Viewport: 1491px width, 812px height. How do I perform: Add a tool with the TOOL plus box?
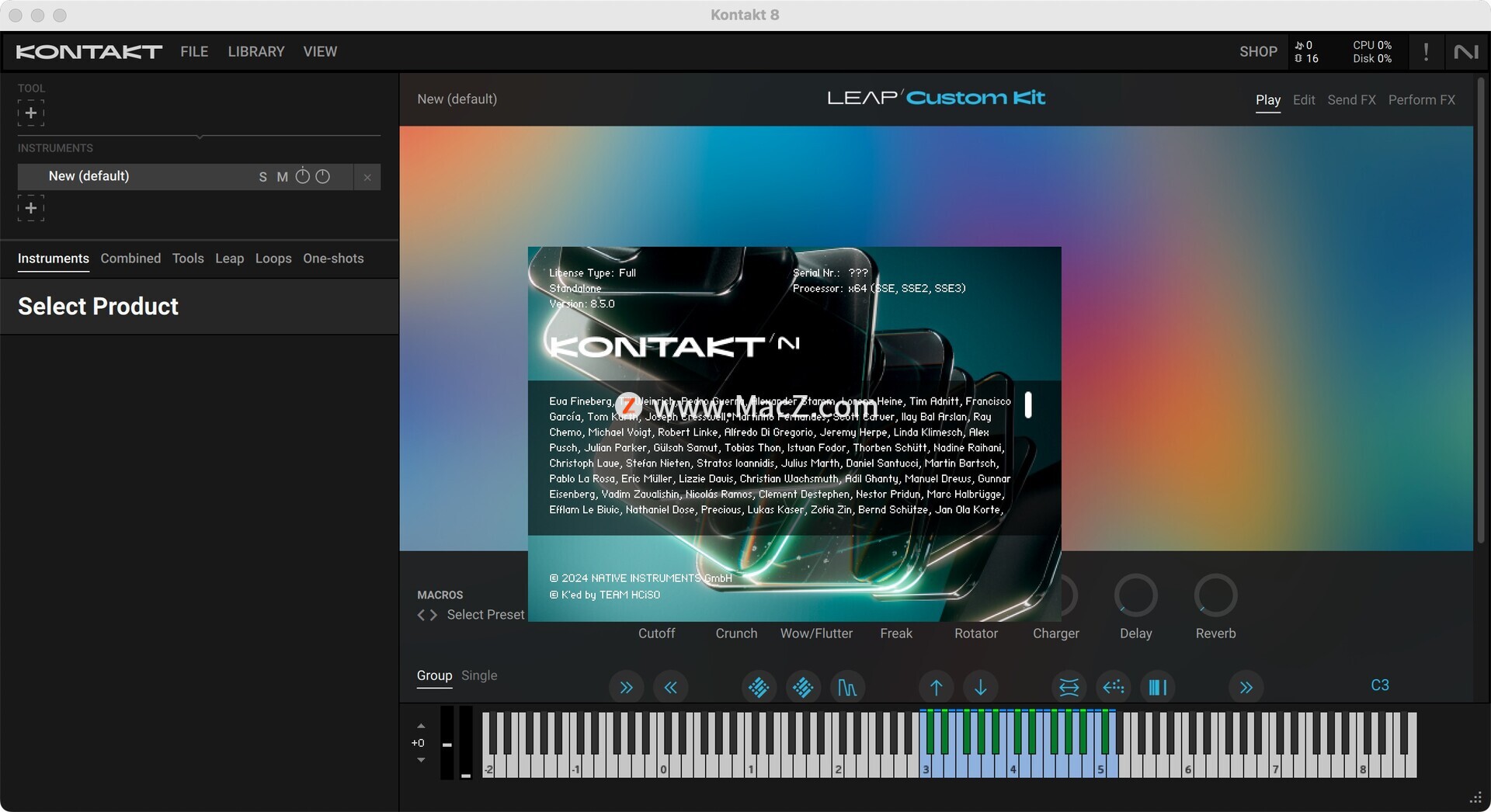[31, 113]
